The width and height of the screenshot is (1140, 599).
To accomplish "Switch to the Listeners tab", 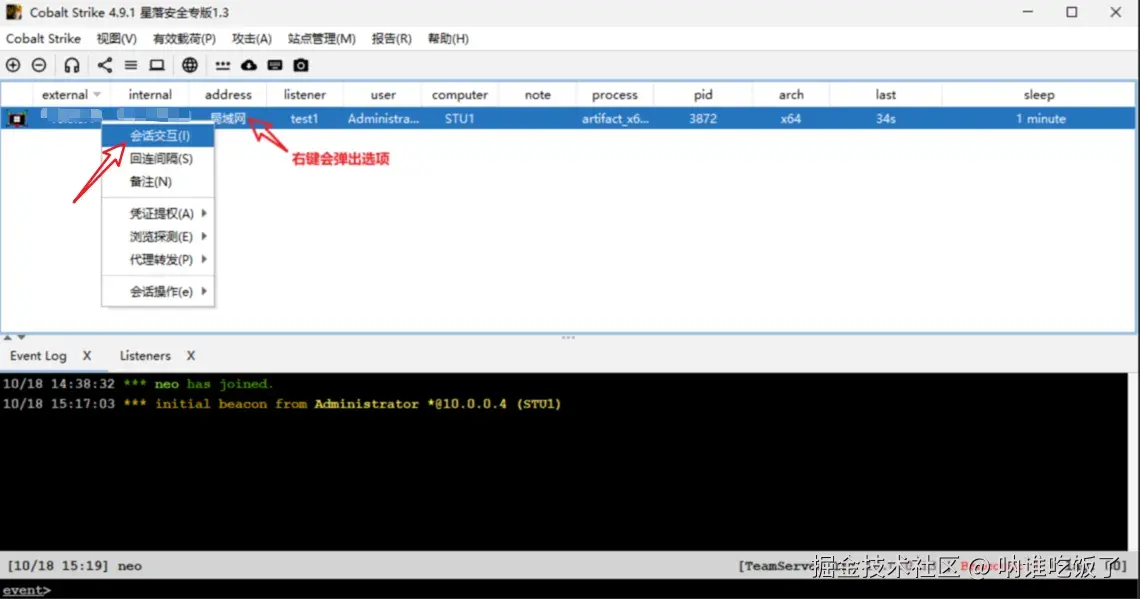I will point(145,355).
